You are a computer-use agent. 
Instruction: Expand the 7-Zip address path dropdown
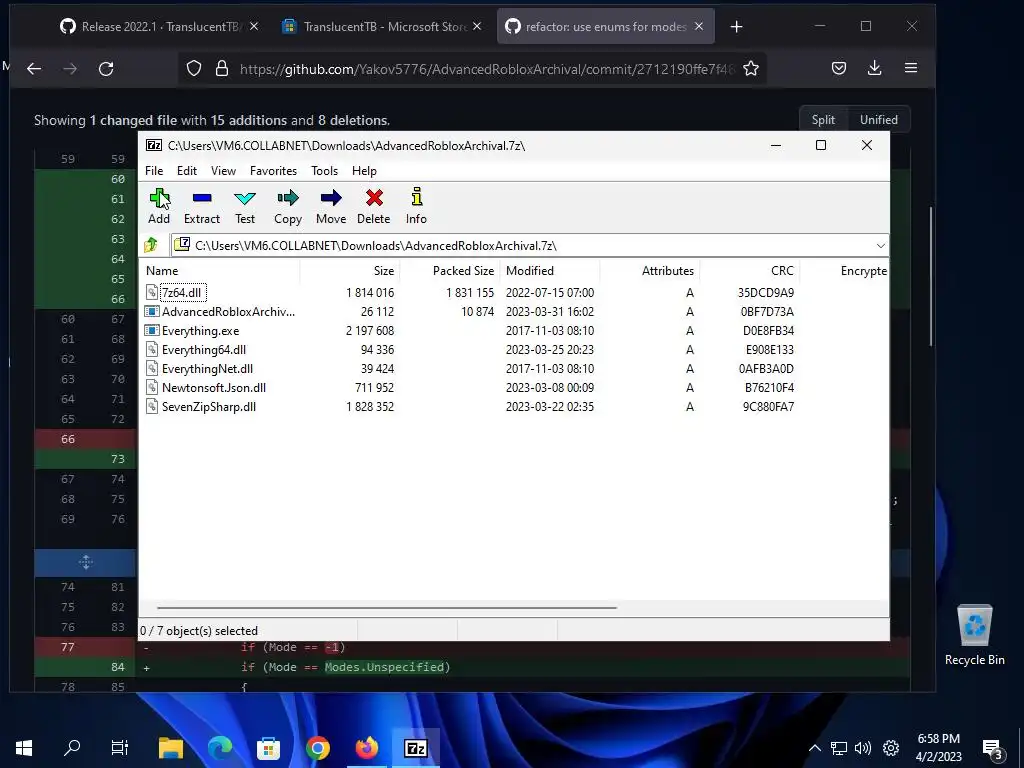point(880,246)
